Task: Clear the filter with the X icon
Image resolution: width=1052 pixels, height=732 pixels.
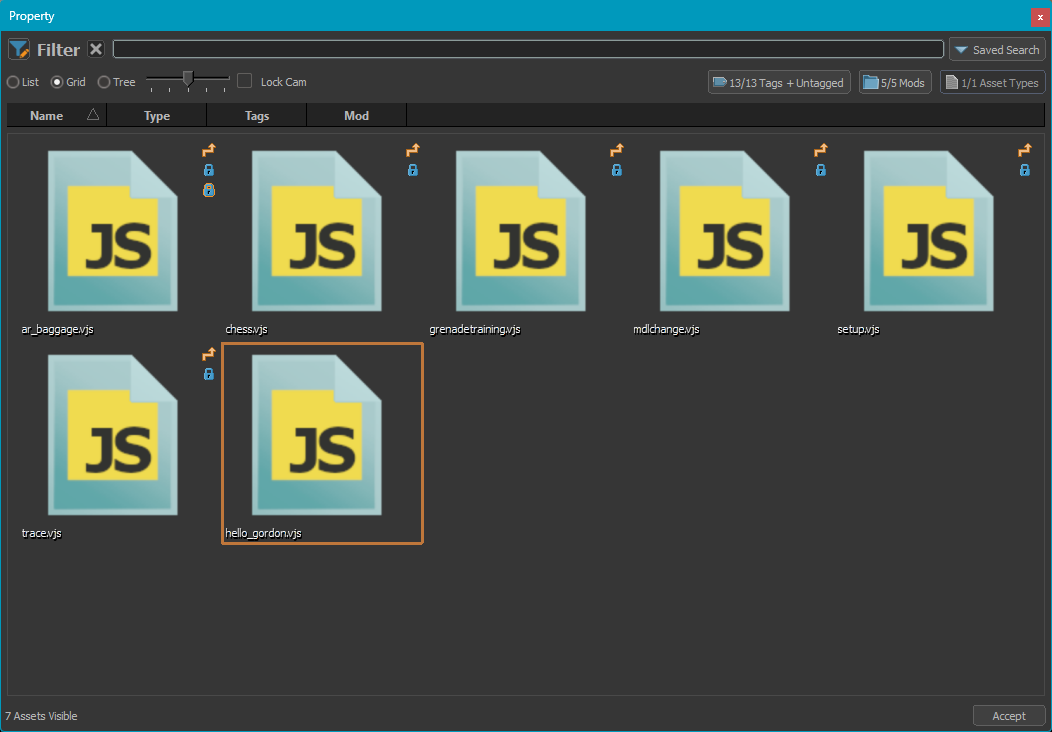Action: click(x=96, y=49)
